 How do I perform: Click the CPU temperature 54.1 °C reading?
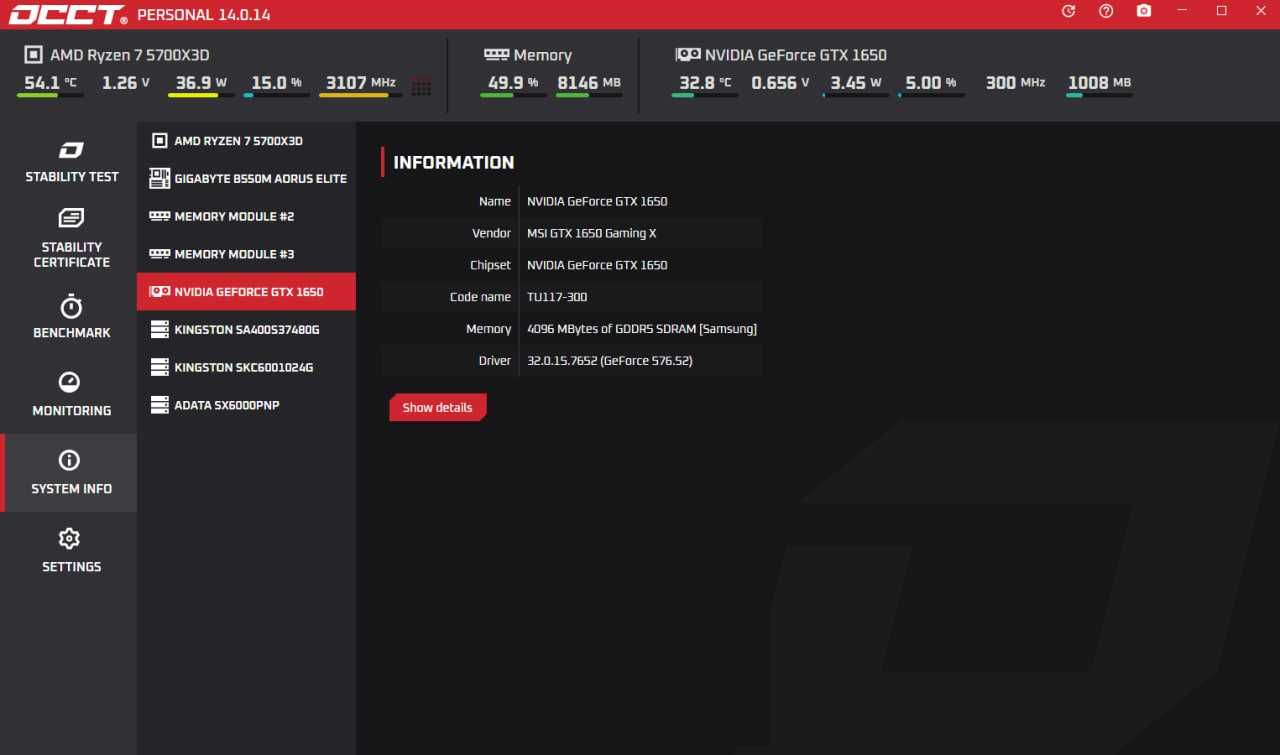pos(50,83)
